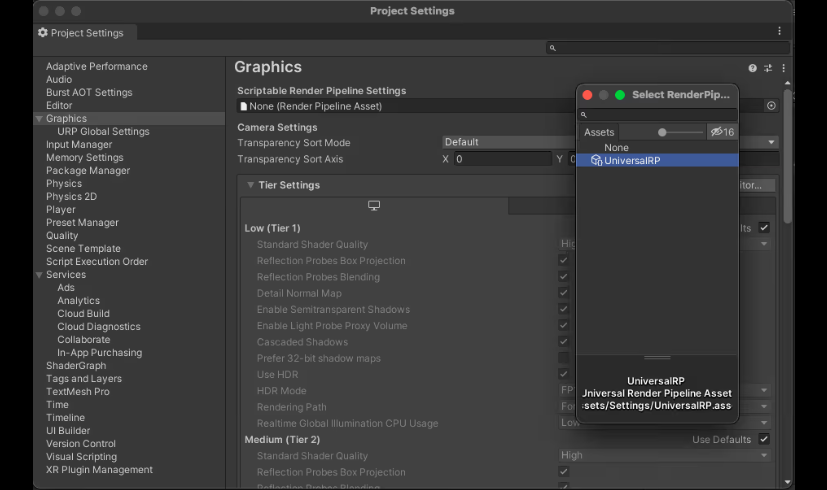Click the preview pane divider handle in picker
This screenshot has width=827, height=490.
coord(657,358)
